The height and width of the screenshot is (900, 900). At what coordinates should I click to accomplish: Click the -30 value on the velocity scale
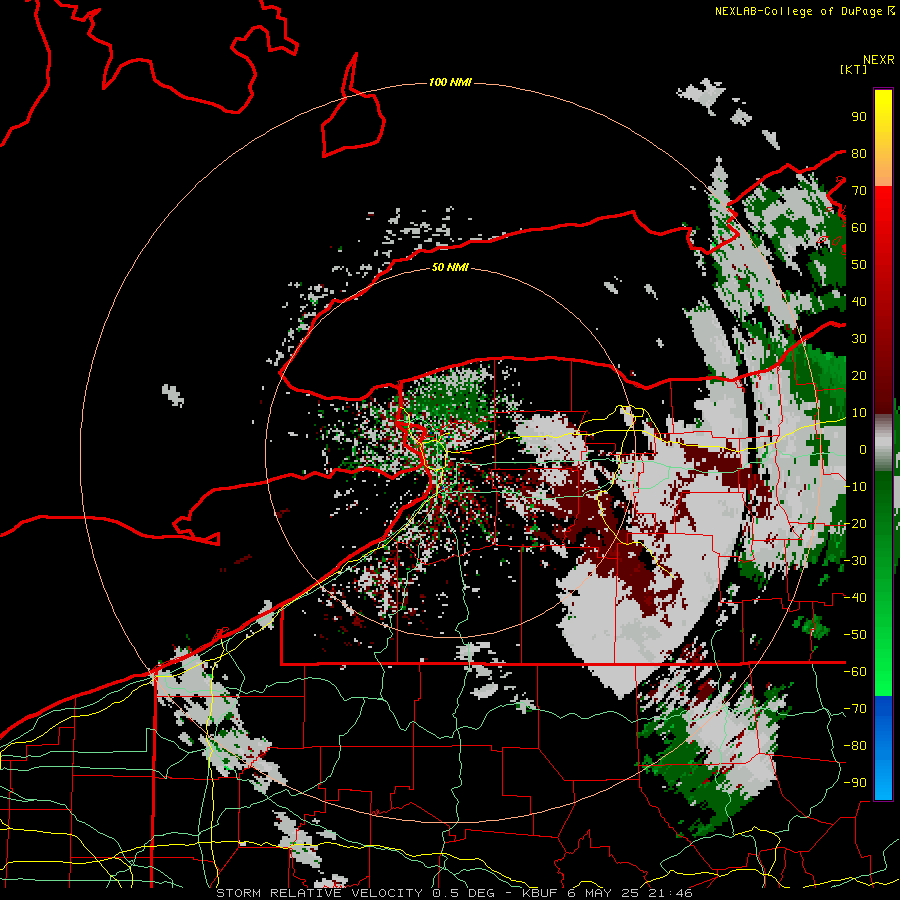click(855, 561)
